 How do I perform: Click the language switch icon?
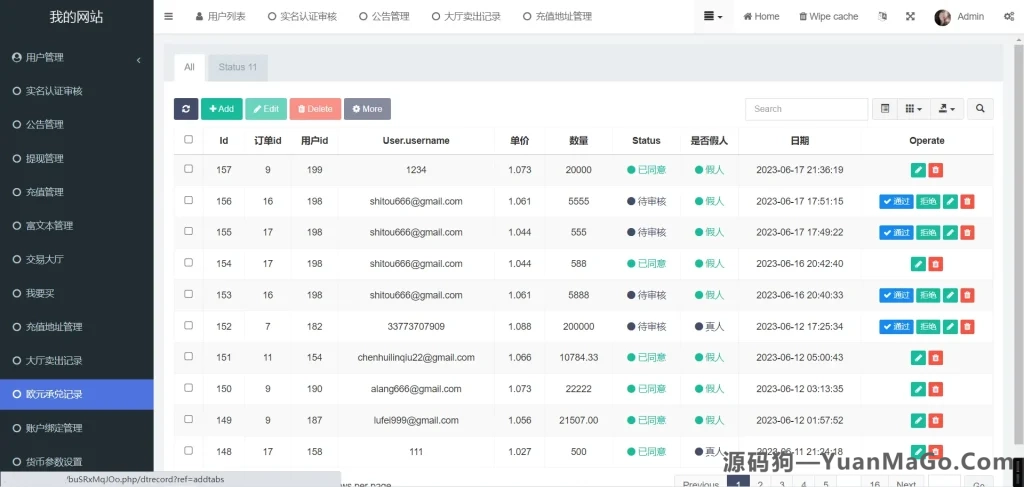(x=883, y=16)
